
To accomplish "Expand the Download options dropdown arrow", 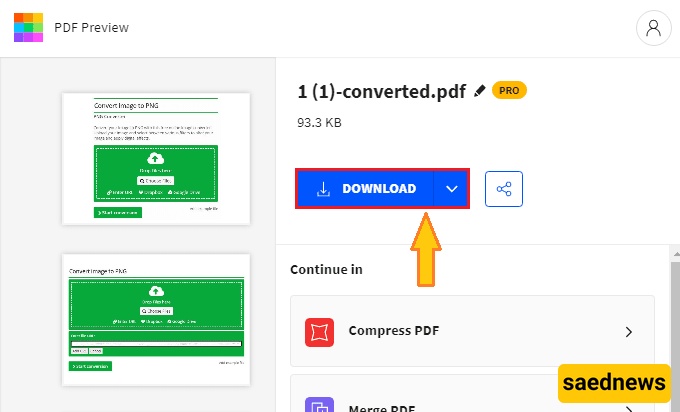I will click(452, 189).
